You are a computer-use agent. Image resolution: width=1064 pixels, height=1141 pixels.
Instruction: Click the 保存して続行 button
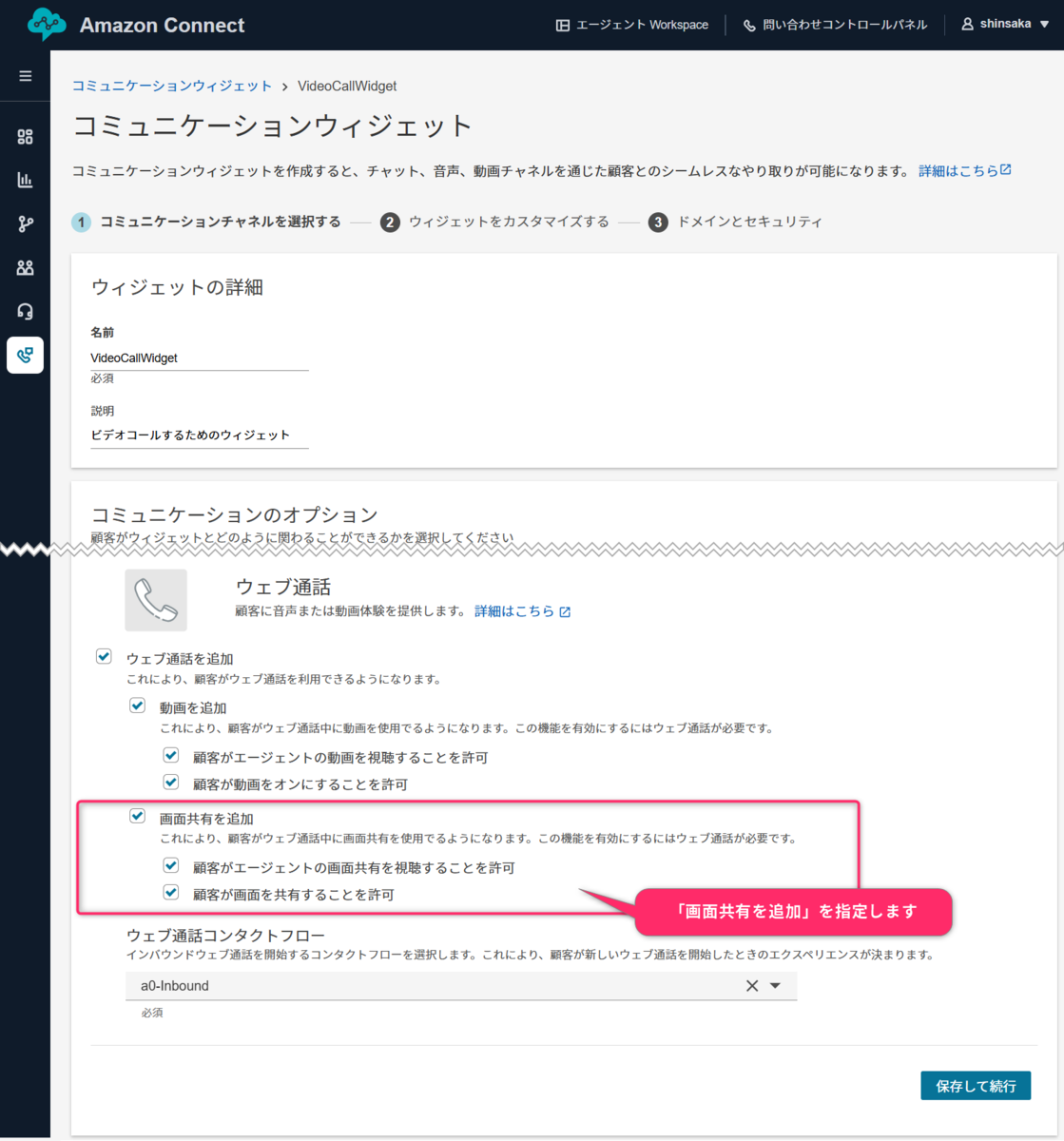point(976,1086)
